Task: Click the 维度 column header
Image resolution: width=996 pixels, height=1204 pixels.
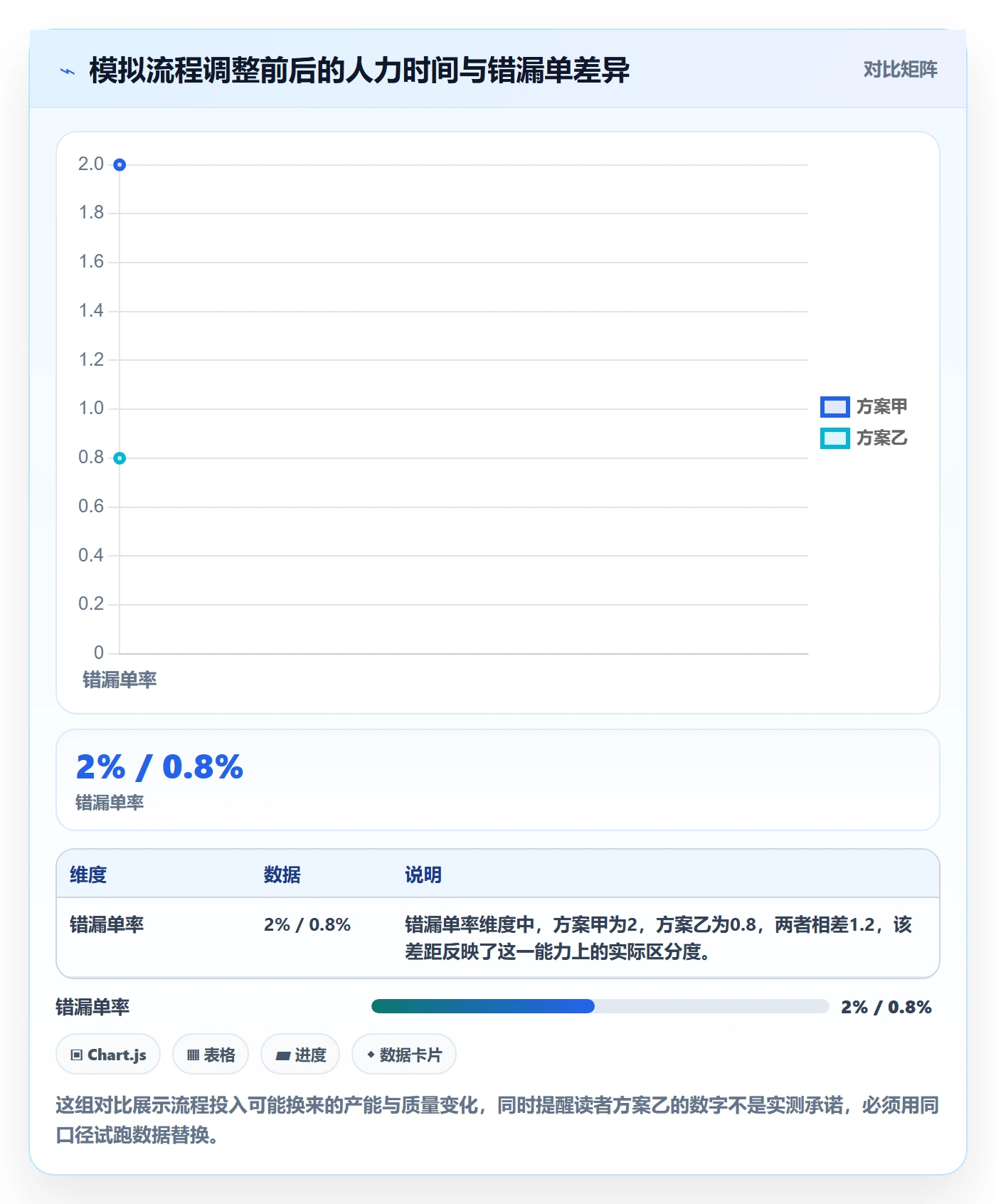Action: coord(88,875)
